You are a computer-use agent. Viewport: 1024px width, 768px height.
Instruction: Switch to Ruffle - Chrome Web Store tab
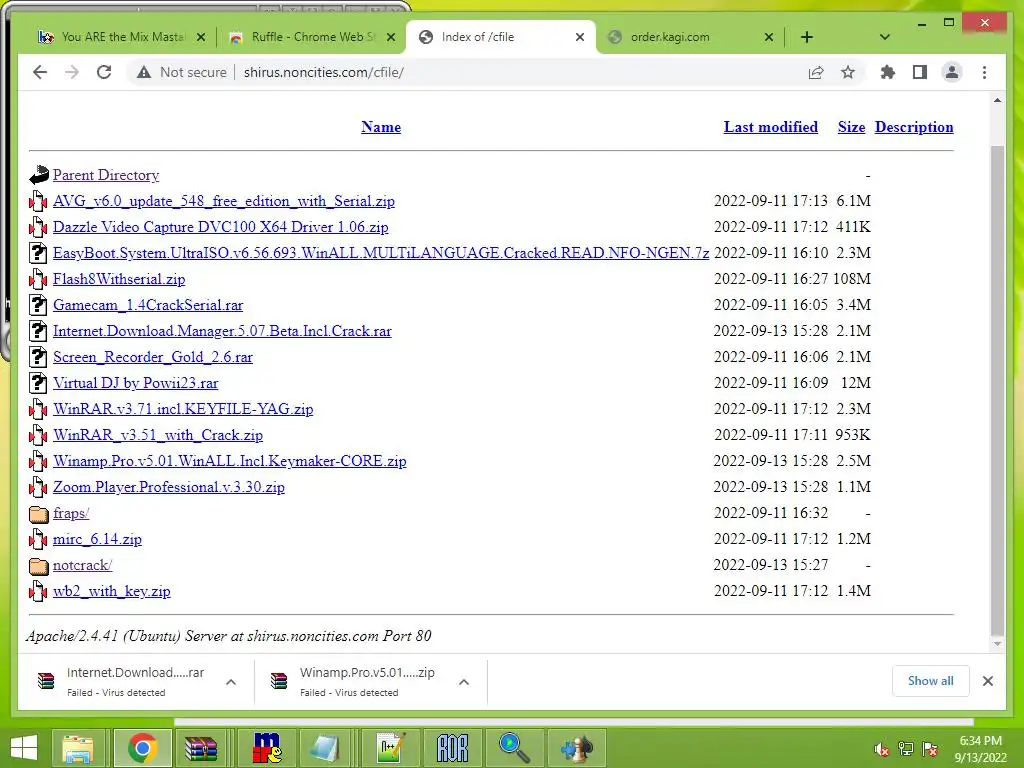pyautogui.click(x=313, y=37)
